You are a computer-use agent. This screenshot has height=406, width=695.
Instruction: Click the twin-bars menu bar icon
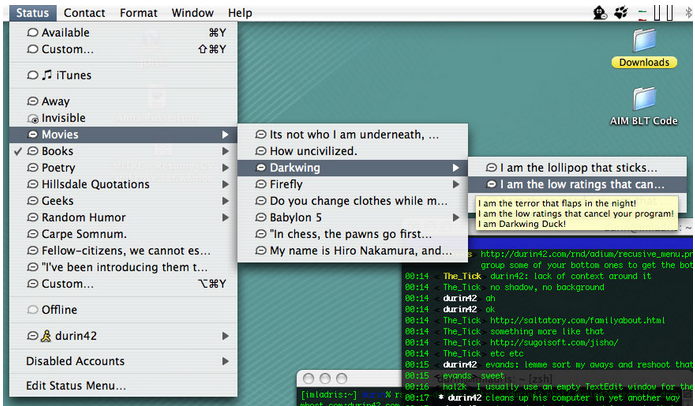coord(663,12)
